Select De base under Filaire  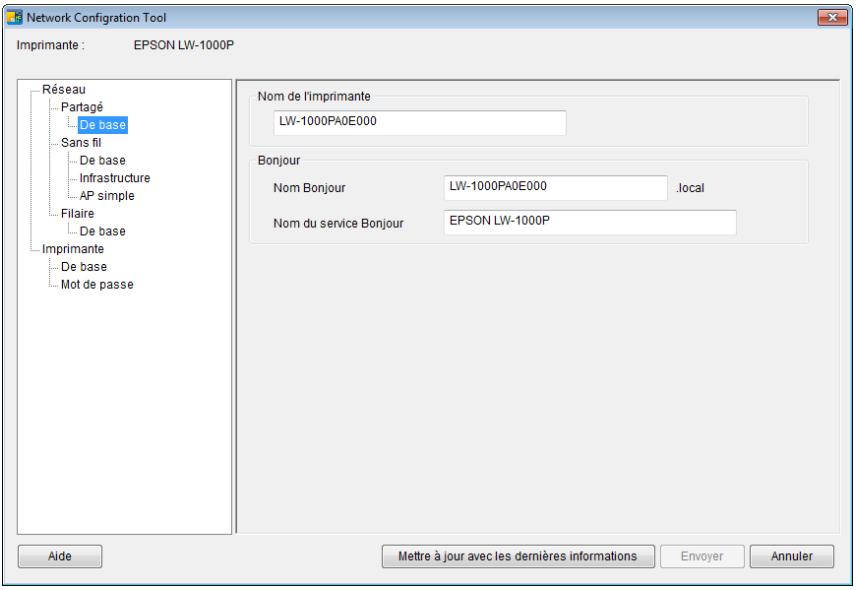click(103, 231)
